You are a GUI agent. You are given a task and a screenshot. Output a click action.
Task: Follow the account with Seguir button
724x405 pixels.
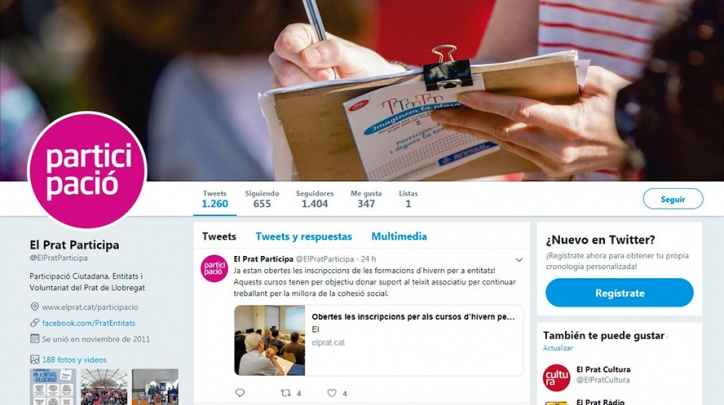coord(673,199)
